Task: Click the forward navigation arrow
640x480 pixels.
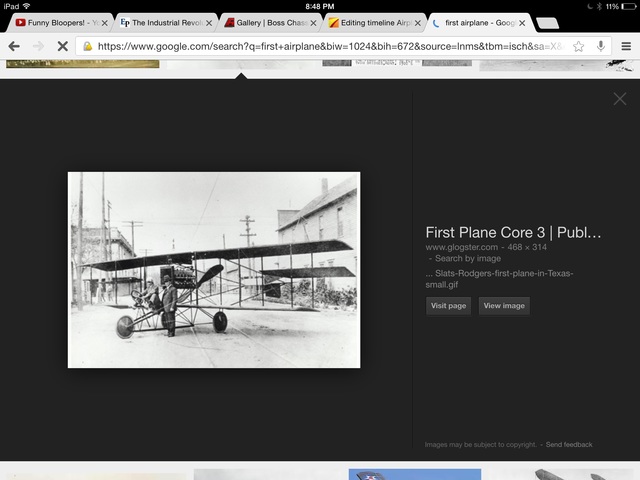Action: [38, 46]
